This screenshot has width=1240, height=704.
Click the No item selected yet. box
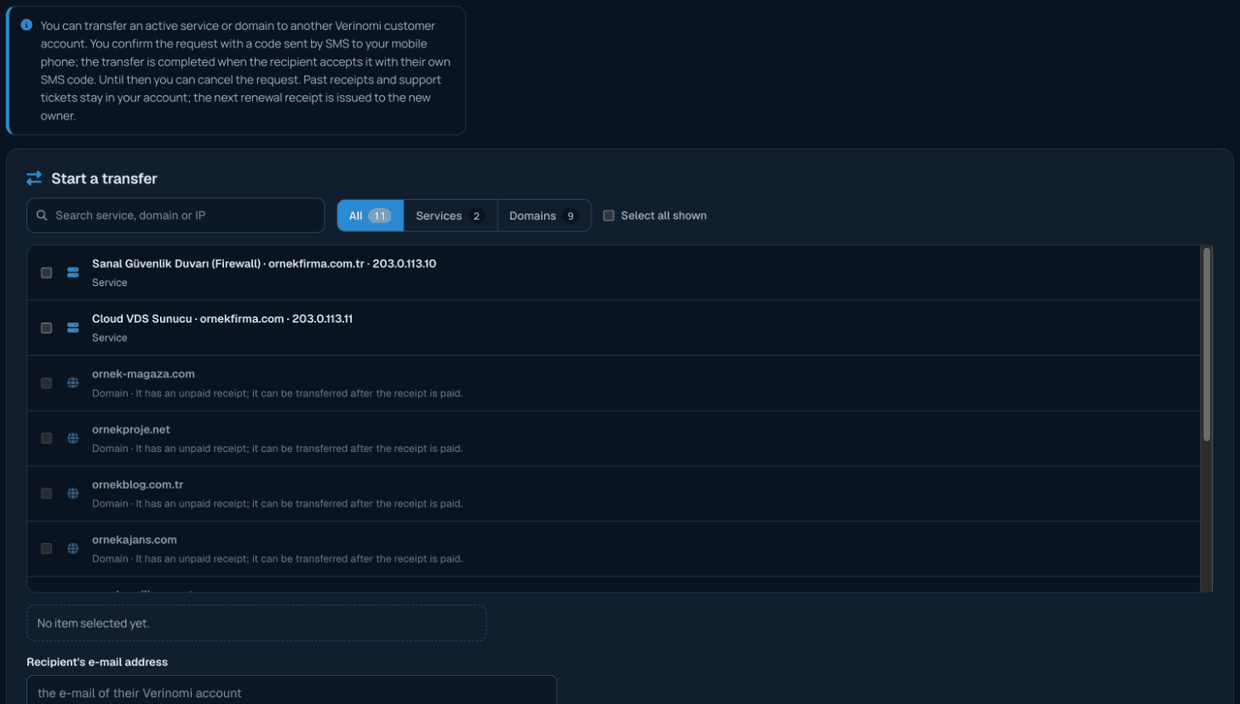(256, 623)
